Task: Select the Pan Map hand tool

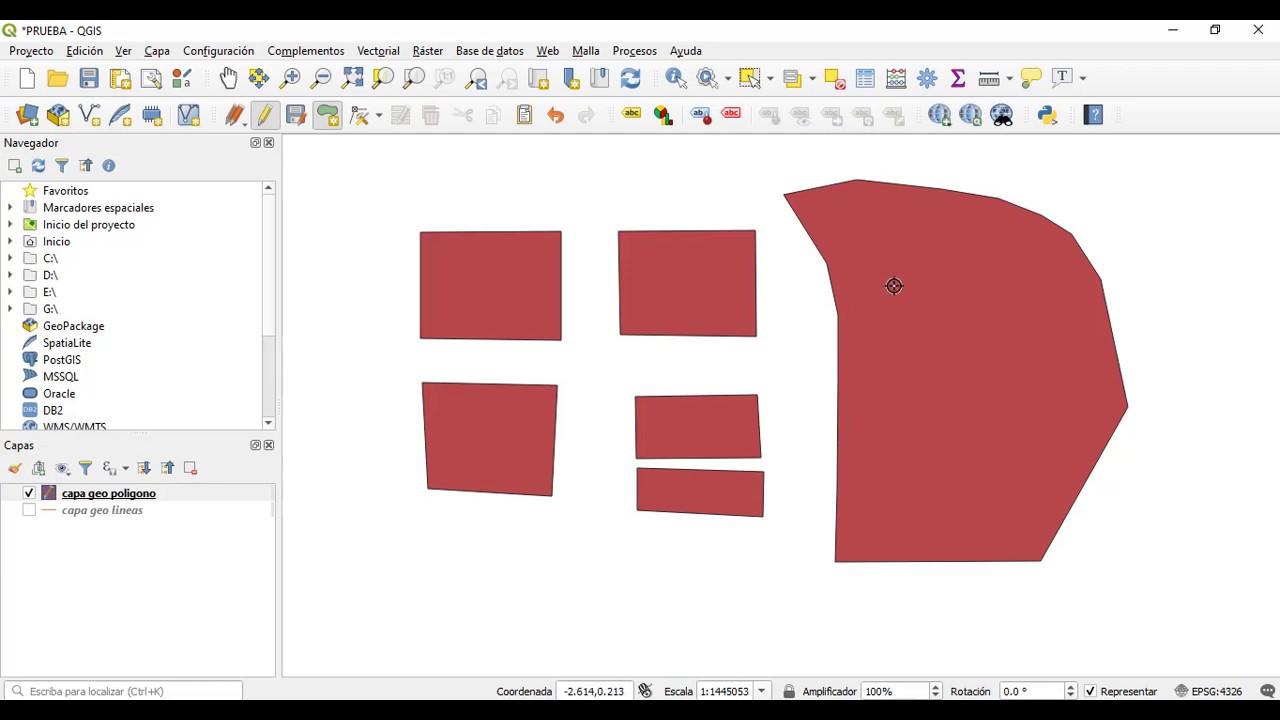Action: [x=228, y=78]
